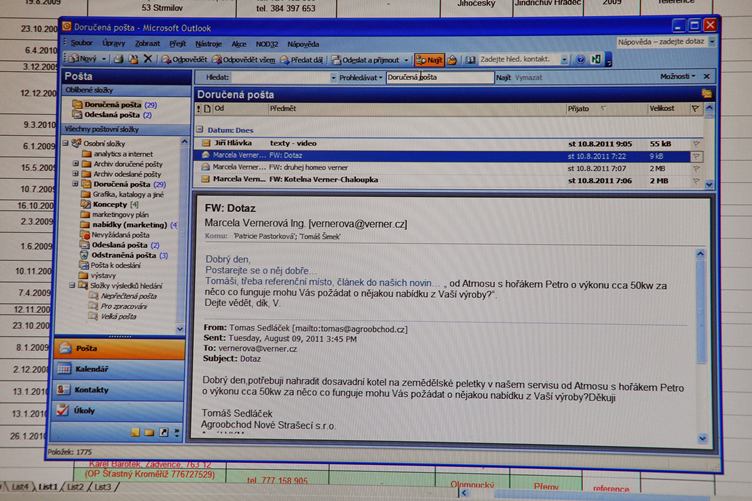Viewport: 752px width, 501px height.
Task: Click the blue help question icon
Action: 580,59
